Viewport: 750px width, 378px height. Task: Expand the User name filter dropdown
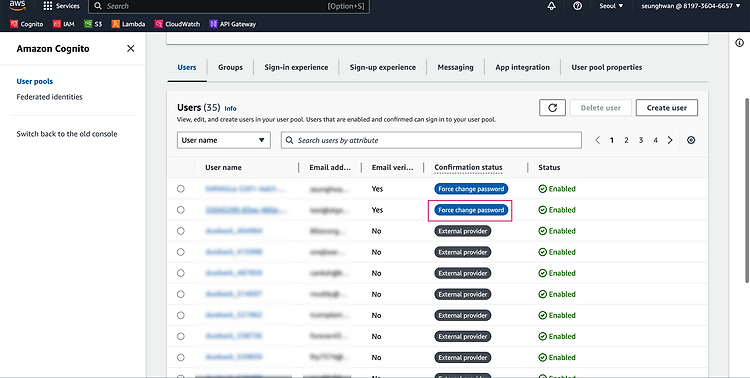tap(224, 140)
